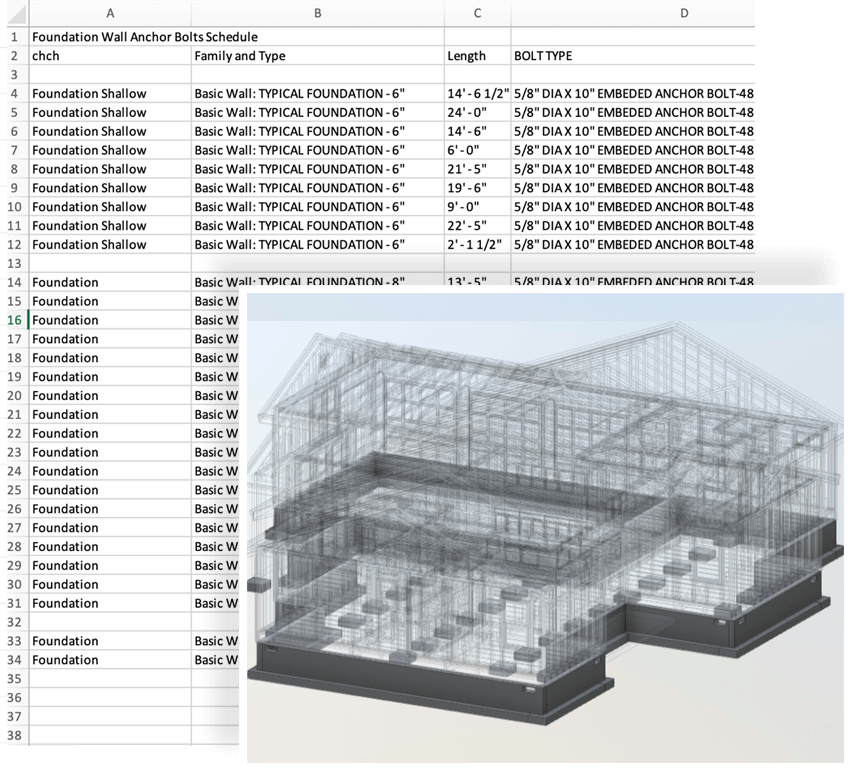This screenshot has width=852, height=771.
Task: Click 'Foundation' cell in row 31
Action: pos(110,603)
